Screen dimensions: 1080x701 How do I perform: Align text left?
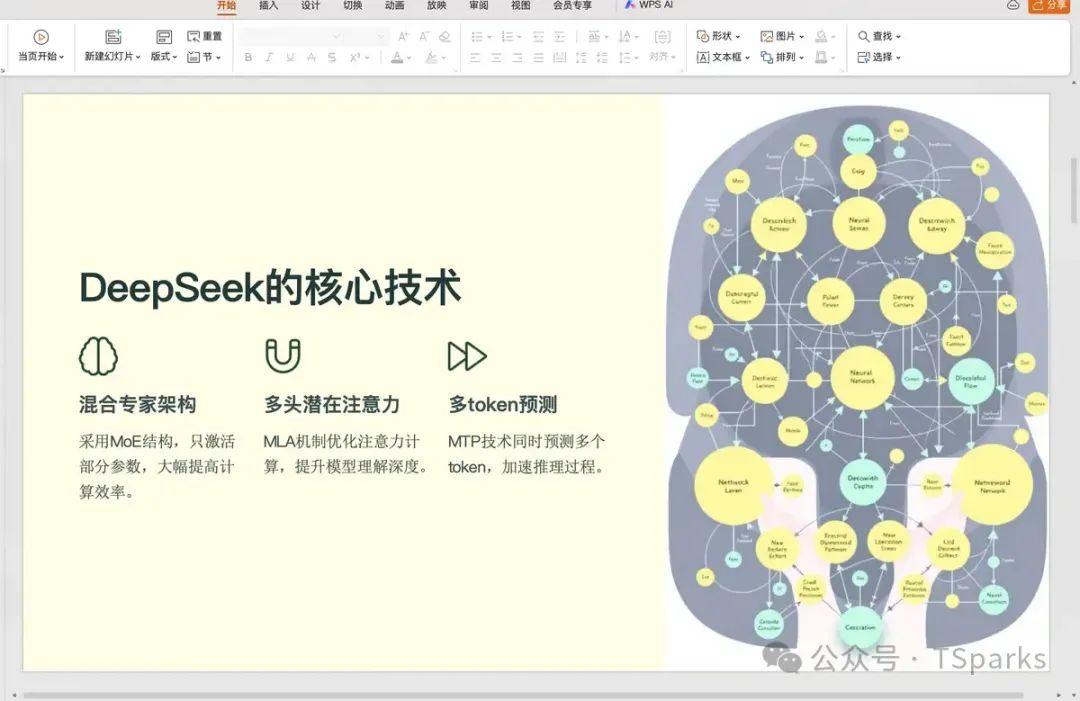pyautogui.click(x=475, y=57)
